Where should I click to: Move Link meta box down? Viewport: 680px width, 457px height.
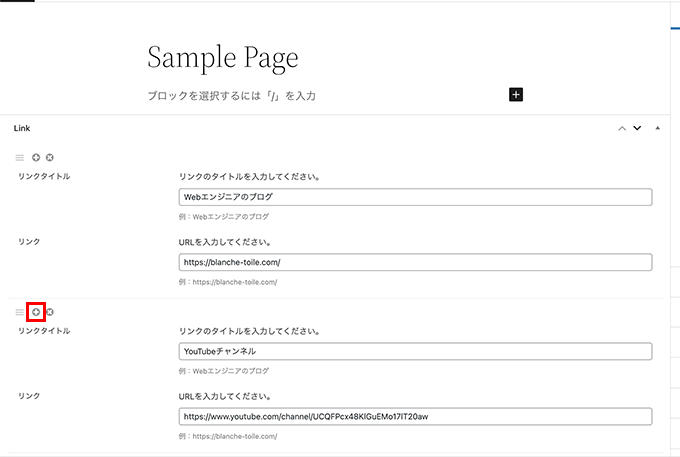(x=637, y=128)
